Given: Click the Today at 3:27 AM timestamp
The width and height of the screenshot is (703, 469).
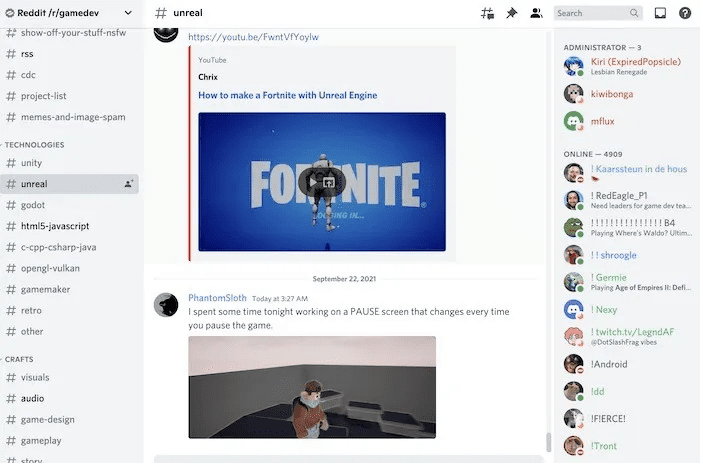Looking at the screenshot, I should tap(280, 299).
